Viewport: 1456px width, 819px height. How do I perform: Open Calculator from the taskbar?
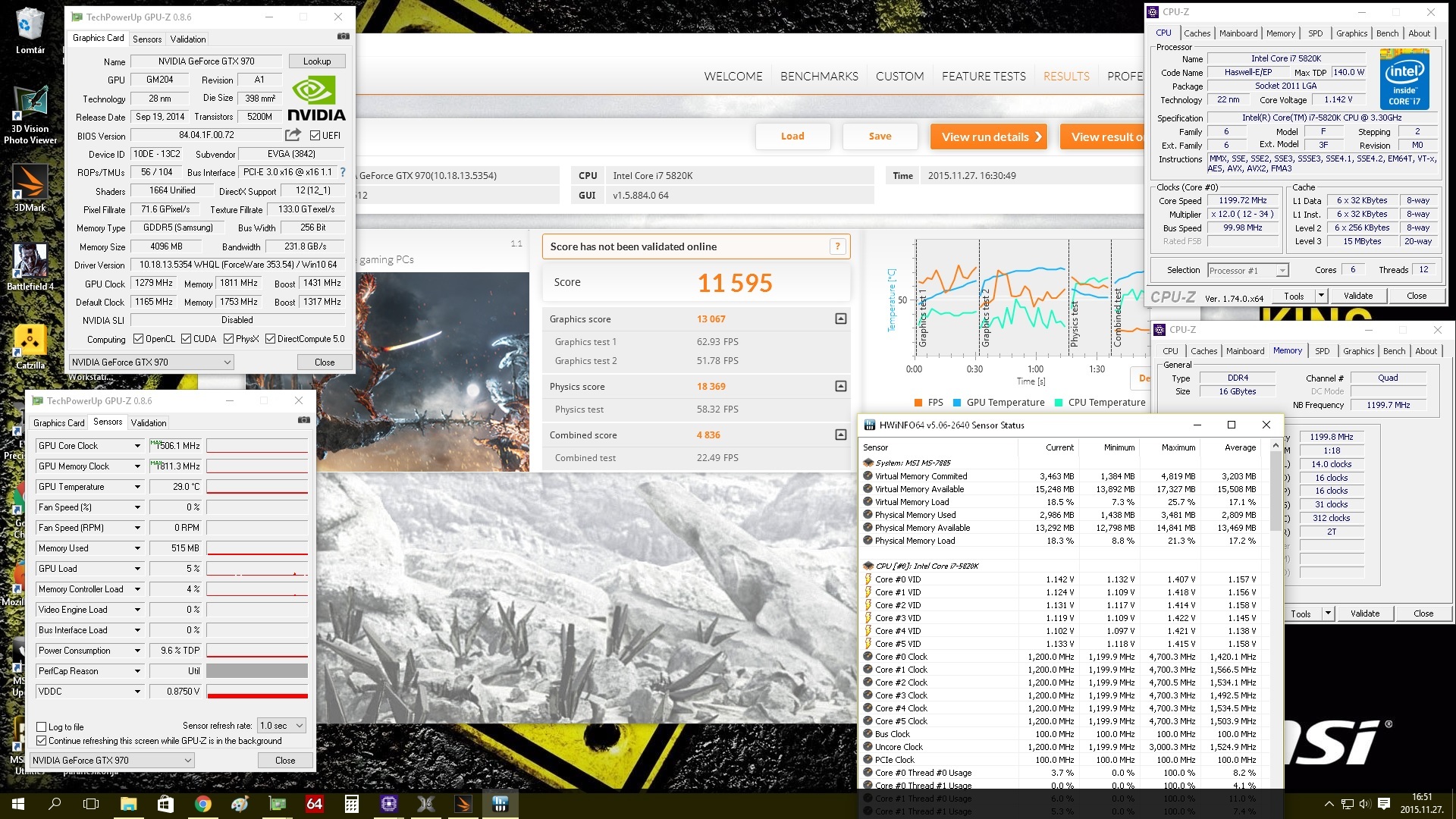pyautogui.click(x=351, y=804)
